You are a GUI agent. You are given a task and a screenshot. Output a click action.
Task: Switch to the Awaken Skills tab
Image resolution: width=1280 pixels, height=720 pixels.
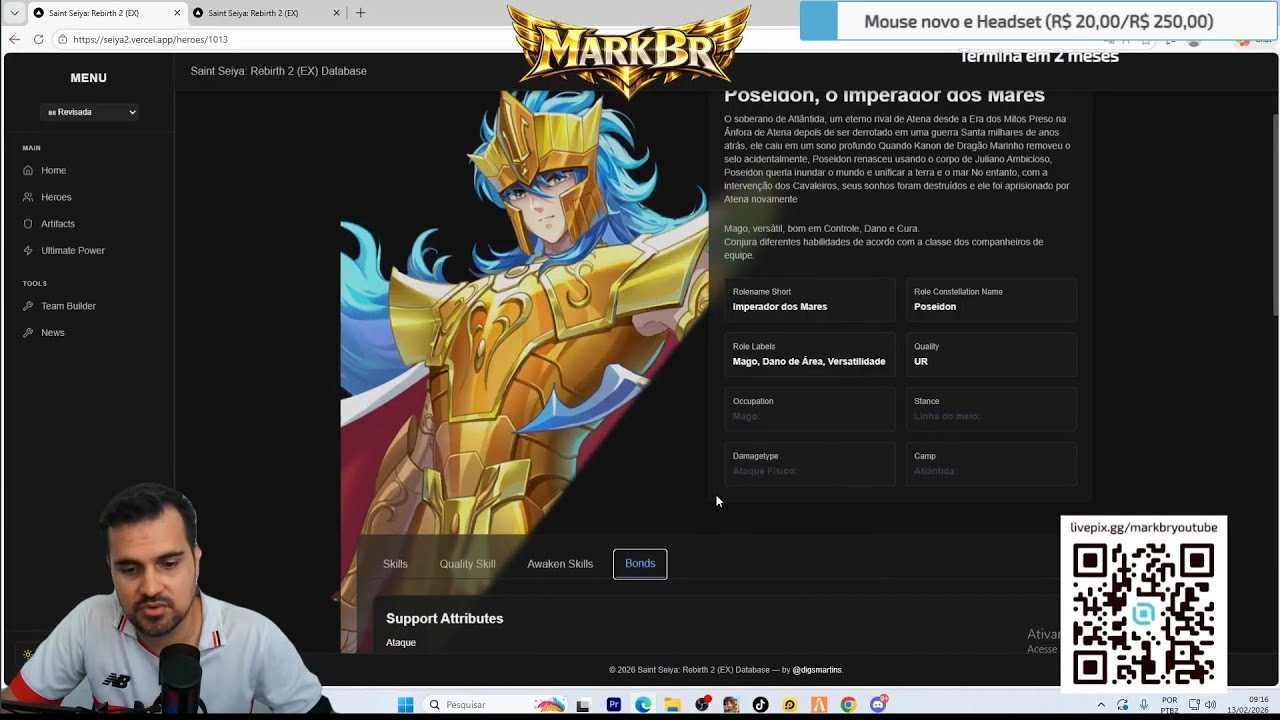click(x=560, y=564)
